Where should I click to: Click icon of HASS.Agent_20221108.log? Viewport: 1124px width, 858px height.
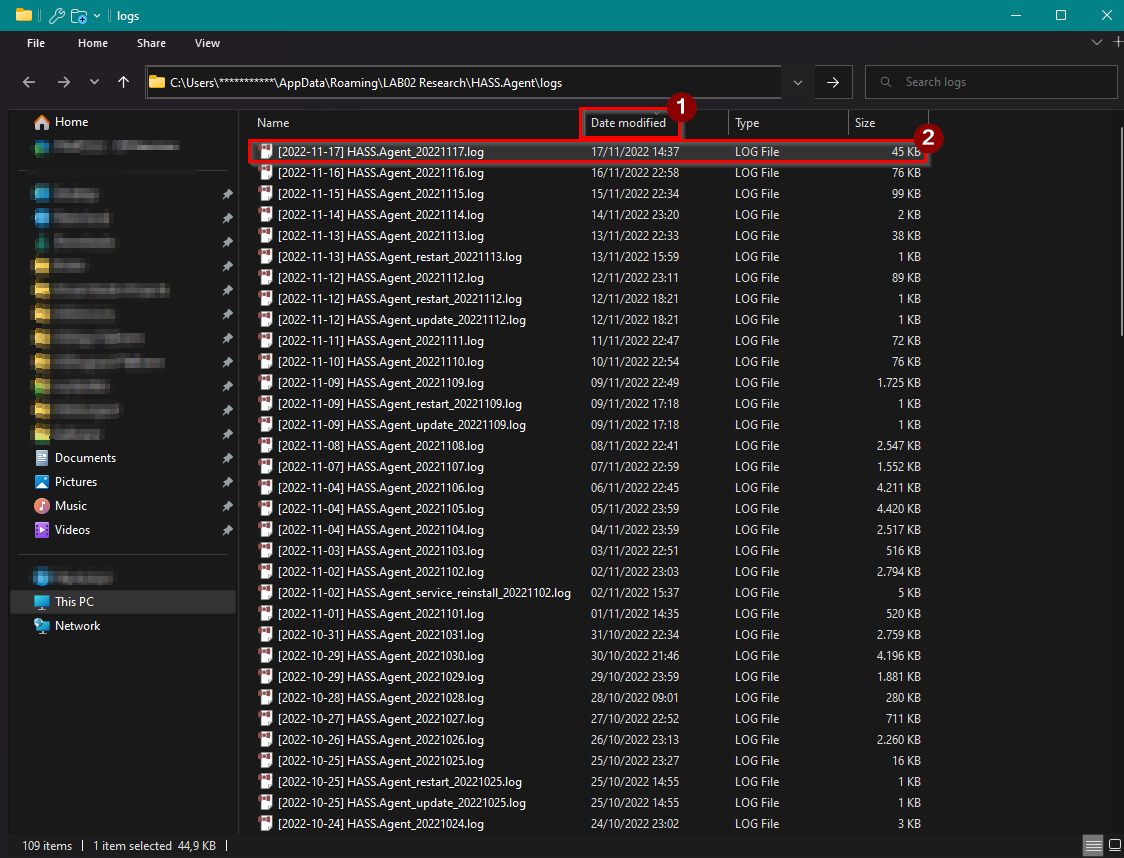coord(265,445)
